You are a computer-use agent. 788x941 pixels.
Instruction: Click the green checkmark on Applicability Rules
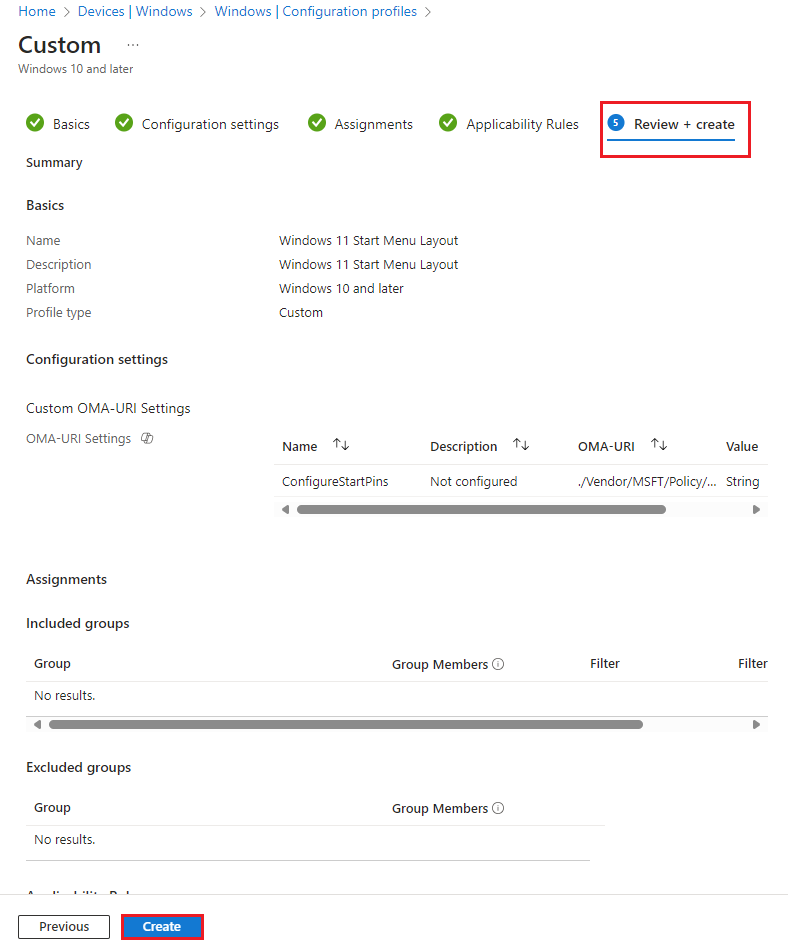coord(448,123)
